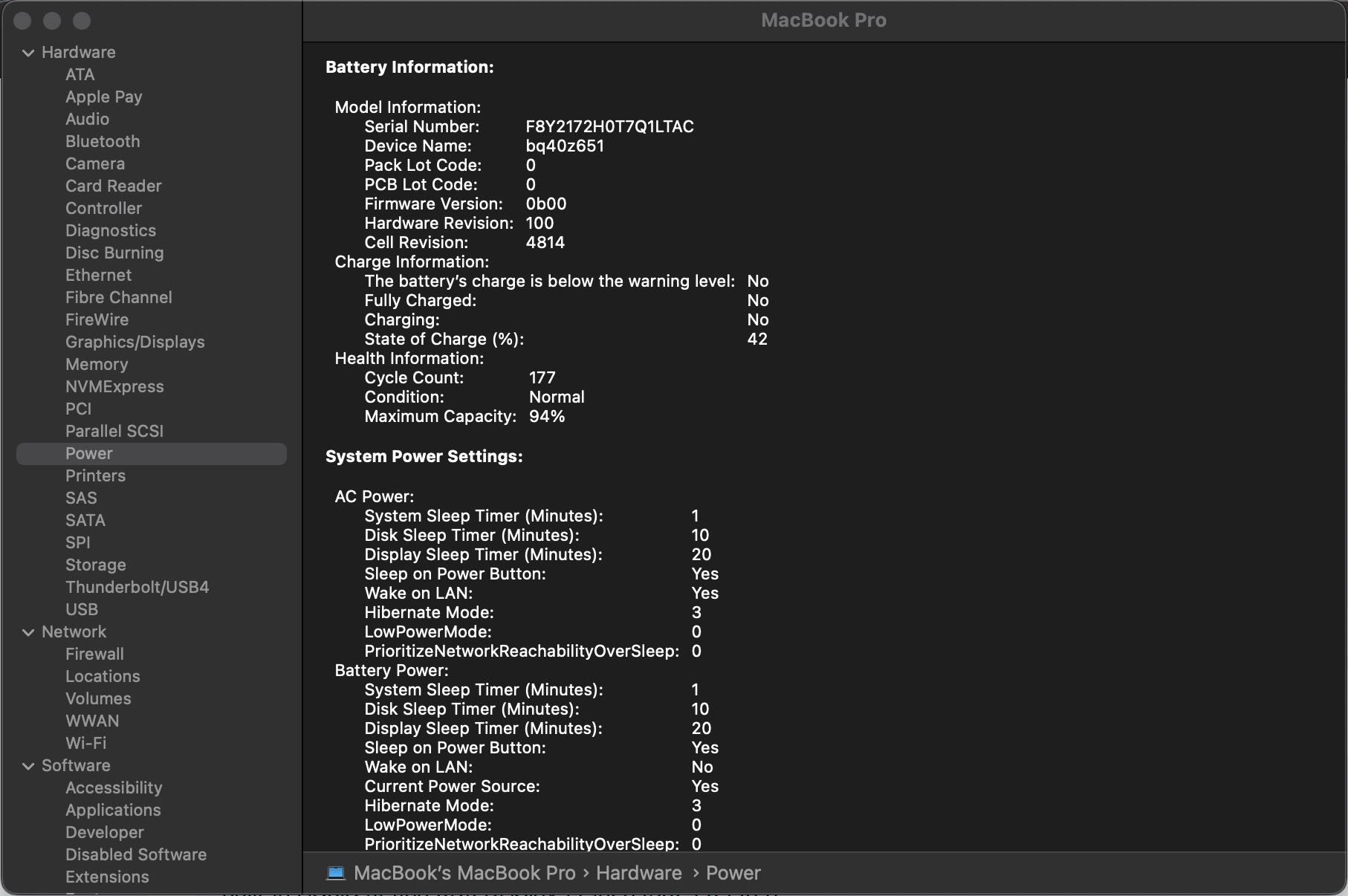Open USB in the sidebar
1348x896 pixels.
(81, 610)
